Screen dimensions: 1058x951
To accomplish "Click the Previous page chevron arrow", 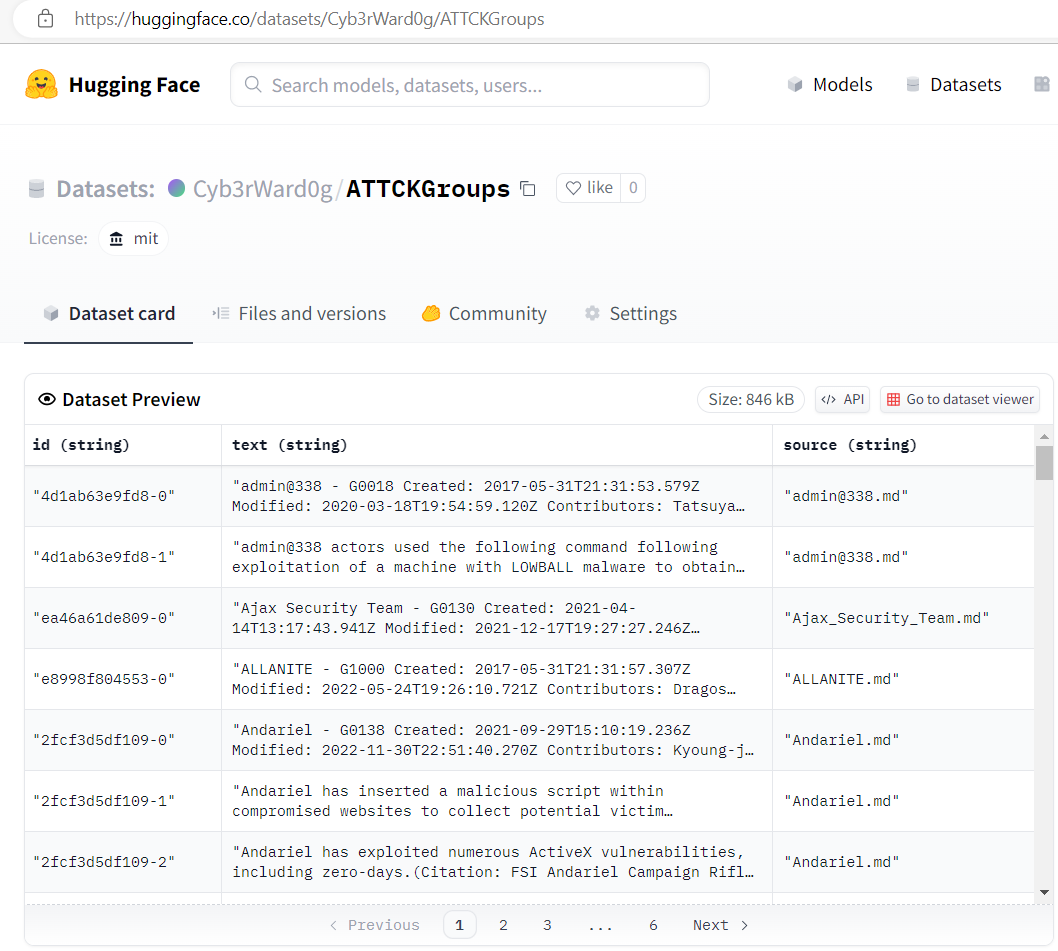I will (333, 925).
